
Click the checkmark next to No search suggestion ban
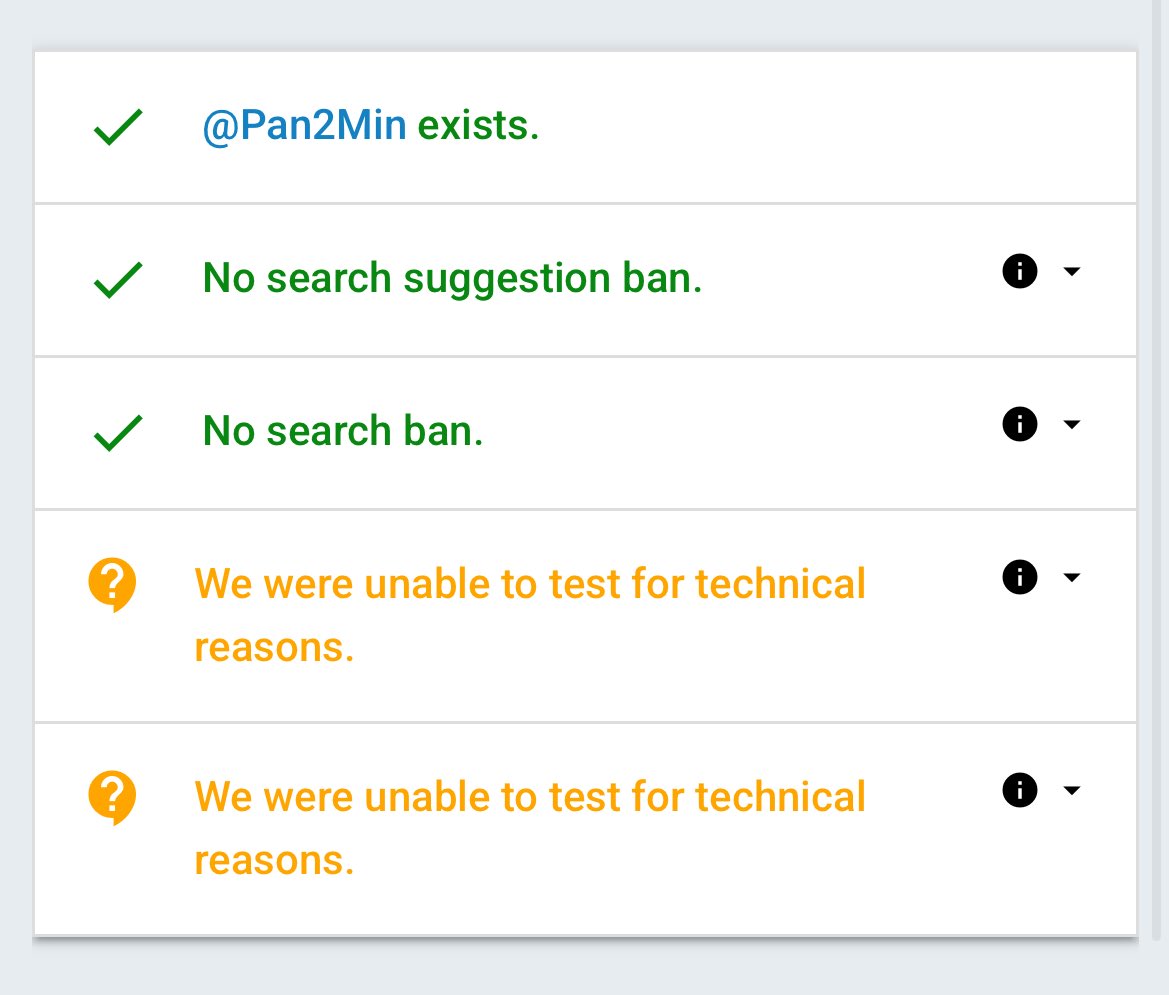[x=118, y=280]
